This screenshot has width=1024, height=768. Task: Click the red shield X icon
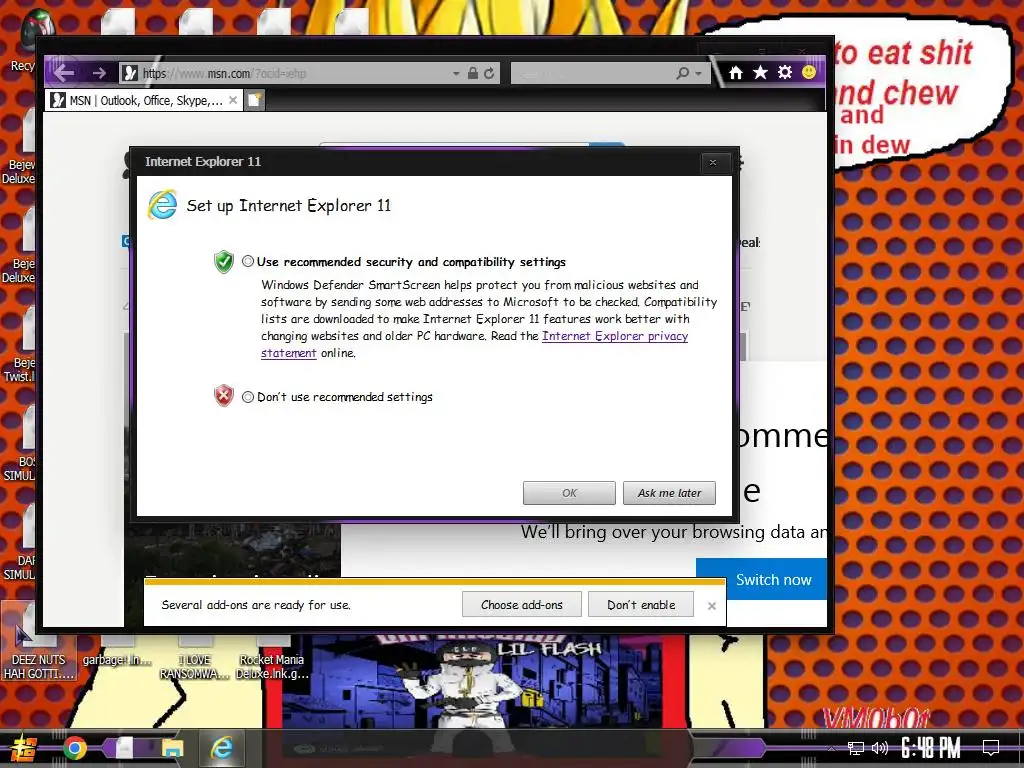tap(223, 396)
